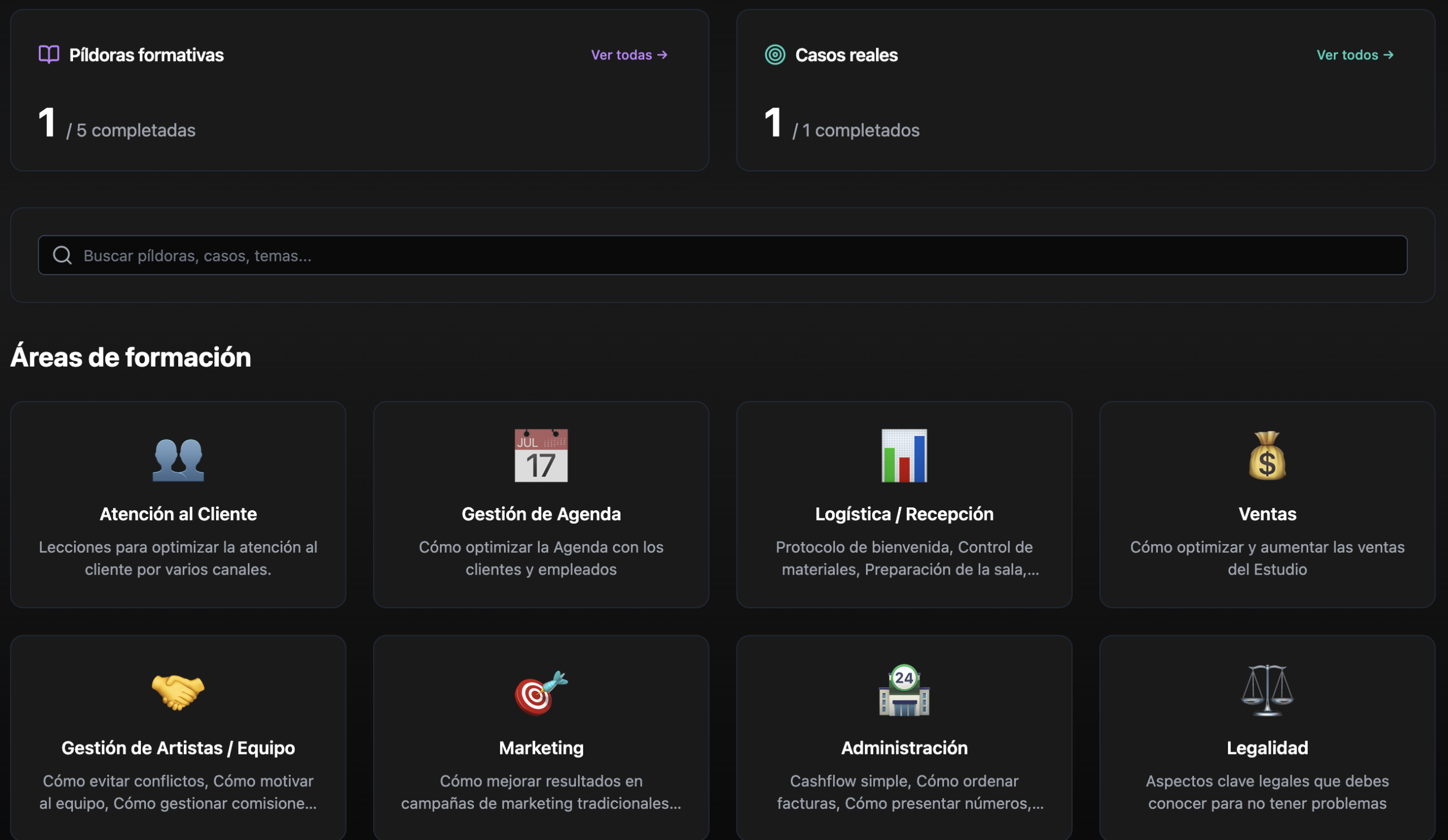Screen dimensions: 1448x840
Task: Click the Píldoras formativas heading
Action: [x=146, y=54]
